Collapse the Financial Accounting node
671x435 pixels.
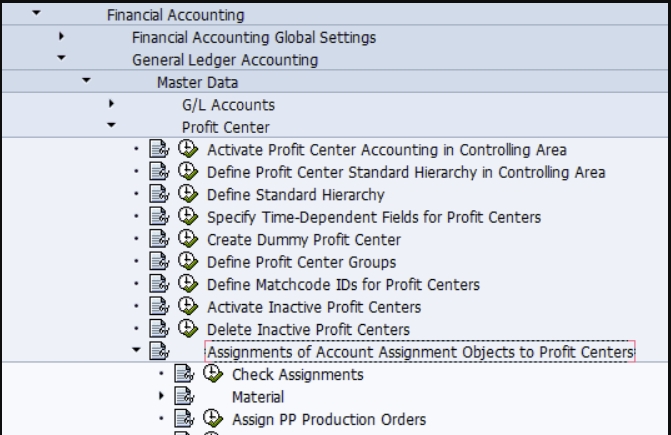pos(37,14)
